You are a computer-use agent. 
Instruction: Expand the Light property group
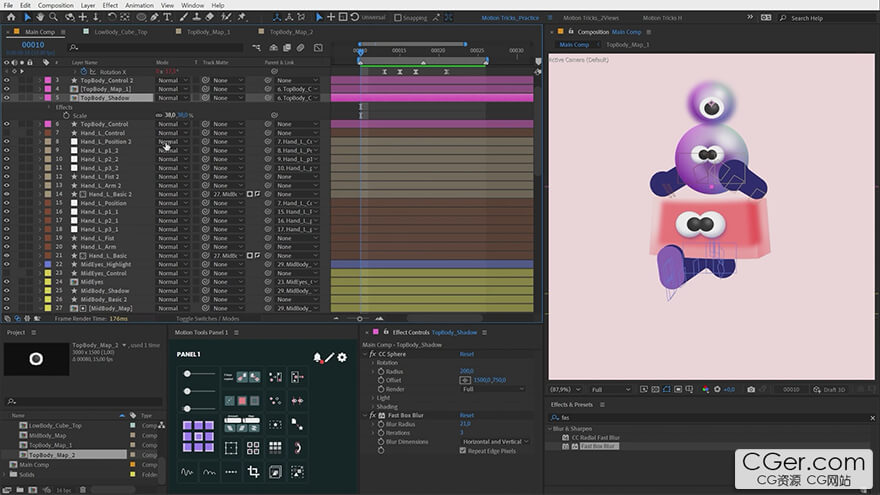point(373,398)
